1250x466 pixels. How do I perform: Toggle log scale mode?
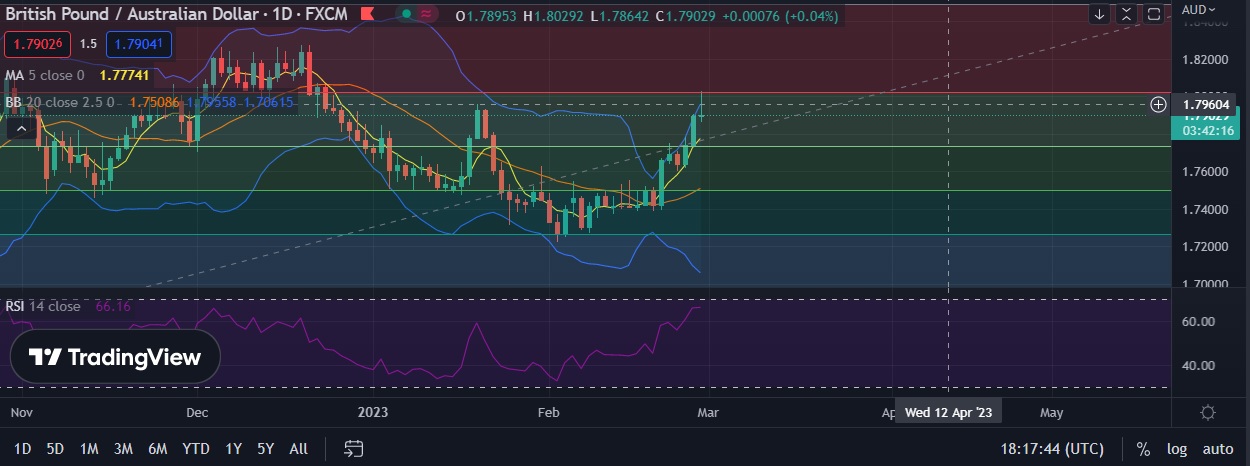coord(1176,449)
